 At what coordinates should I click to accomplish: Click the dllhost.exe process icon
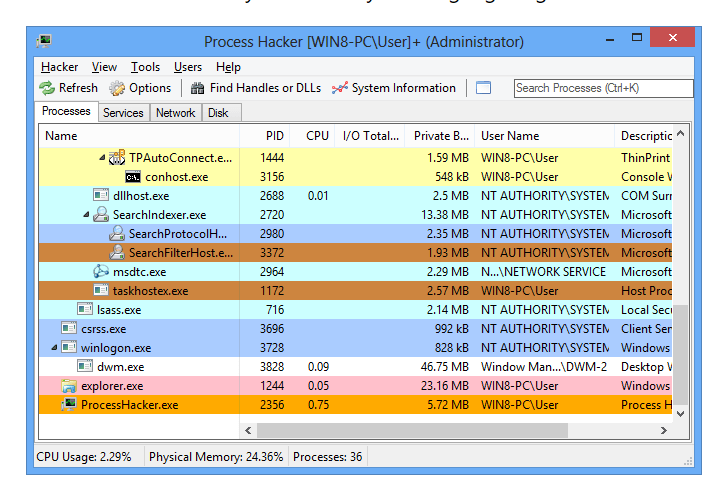pyautogui.click(x=100, y=195)
